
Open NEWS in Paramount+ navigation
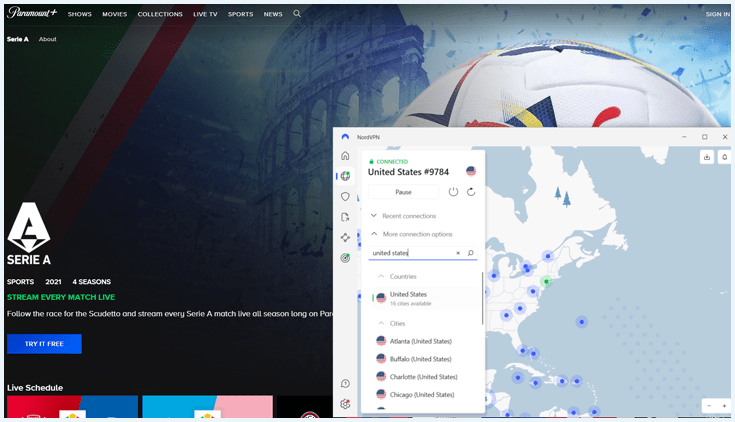(x=273, y=14)
